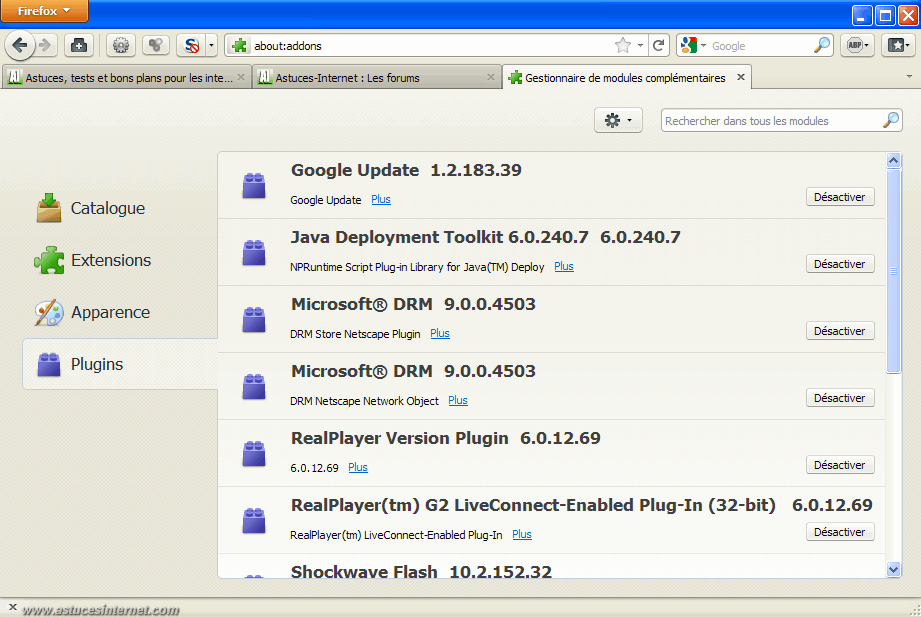Open Plus link for RealPlayer Version Plugin
921x617 pixels.
pos(358,467)
